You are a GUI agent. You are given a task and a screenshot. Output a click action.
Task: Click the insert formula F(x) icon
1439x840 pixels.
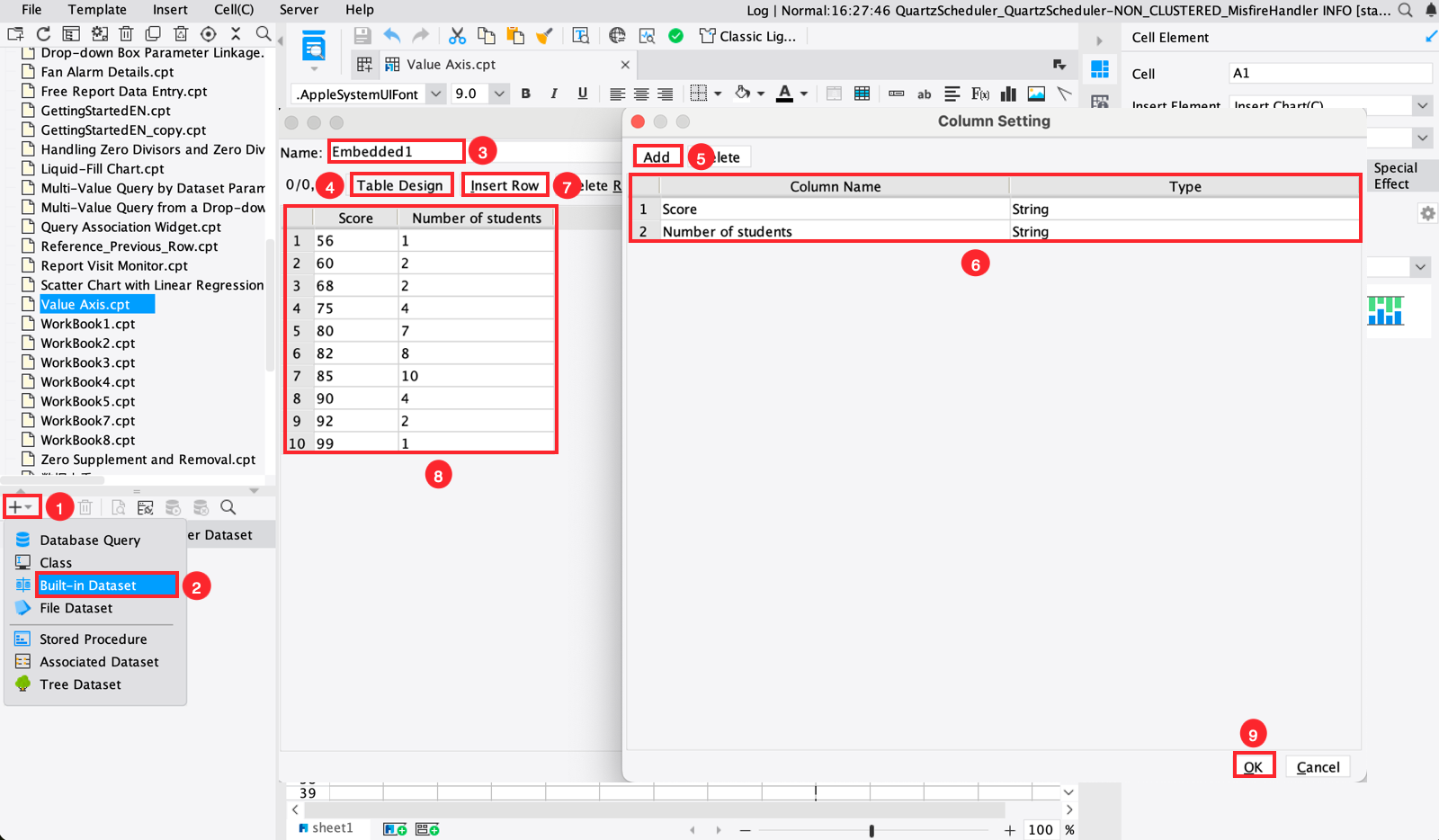click(980, 94)
